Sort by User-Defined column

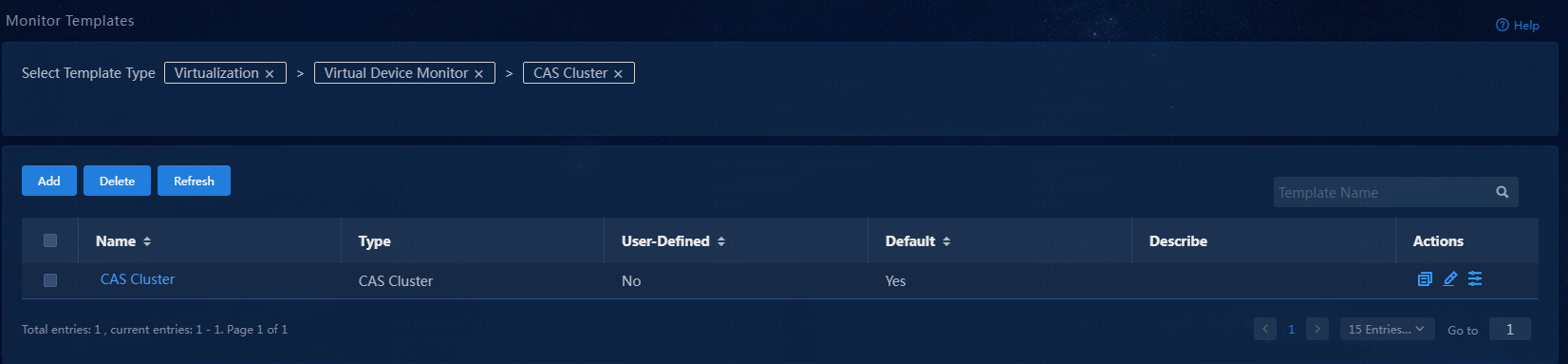721,241
